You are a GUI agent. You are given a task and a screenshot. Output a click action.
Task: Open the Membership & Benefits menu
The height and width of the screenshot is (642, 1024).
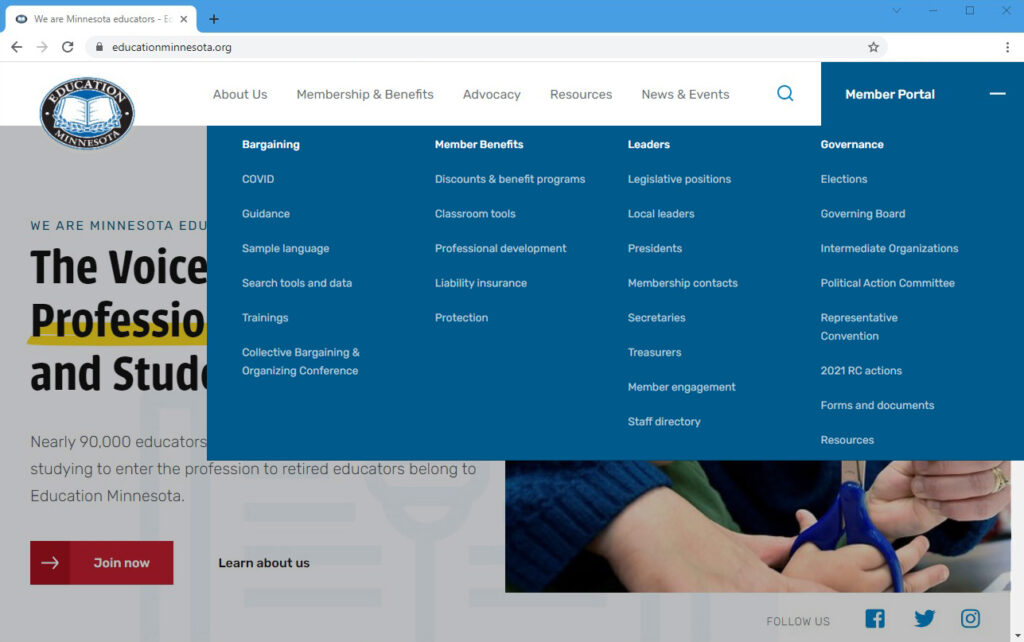365,94
